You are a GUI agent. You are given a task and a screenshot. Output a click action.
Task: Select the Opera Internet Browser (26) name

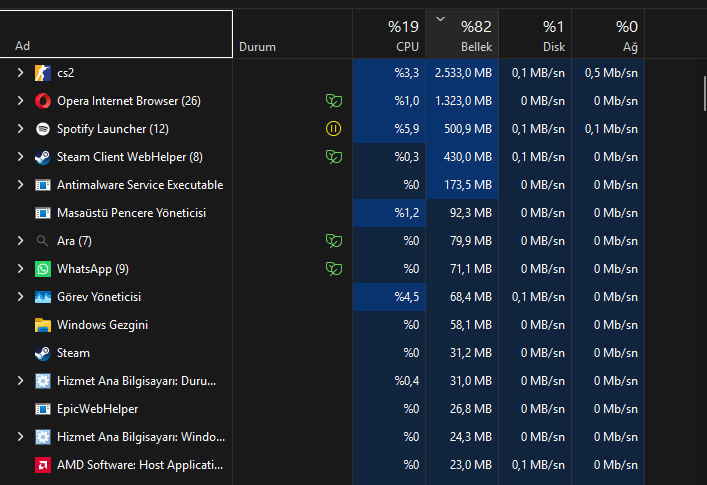coord(129,101)
